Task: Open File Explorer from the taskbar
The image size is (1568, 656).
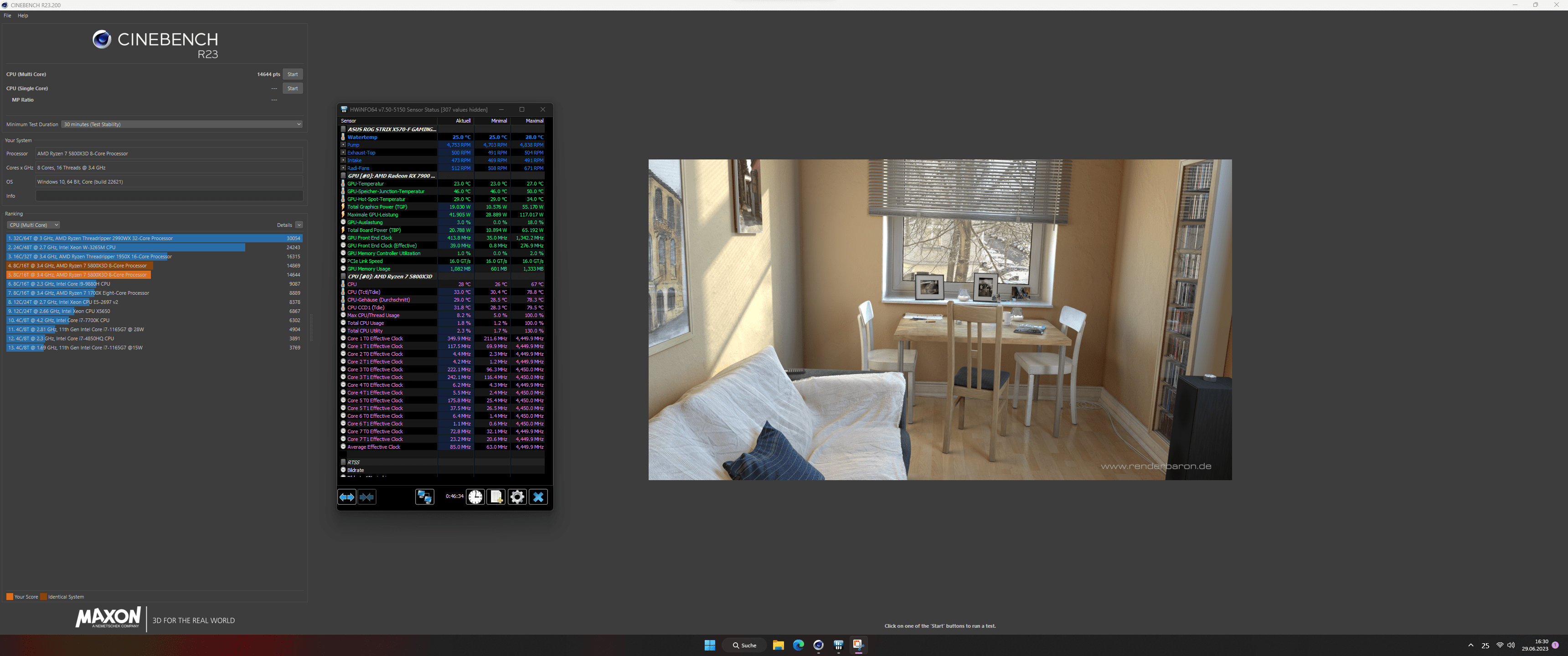Action: [778, 645]
